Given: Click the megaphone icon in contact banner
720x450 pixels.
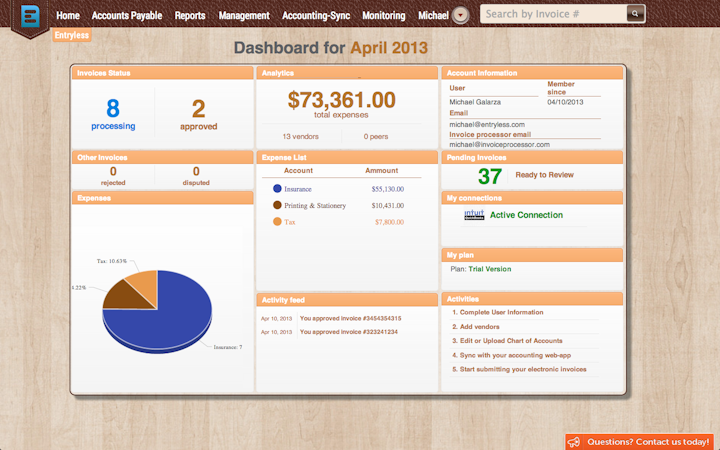Looking at the screenshot, I should pos(574,442).
